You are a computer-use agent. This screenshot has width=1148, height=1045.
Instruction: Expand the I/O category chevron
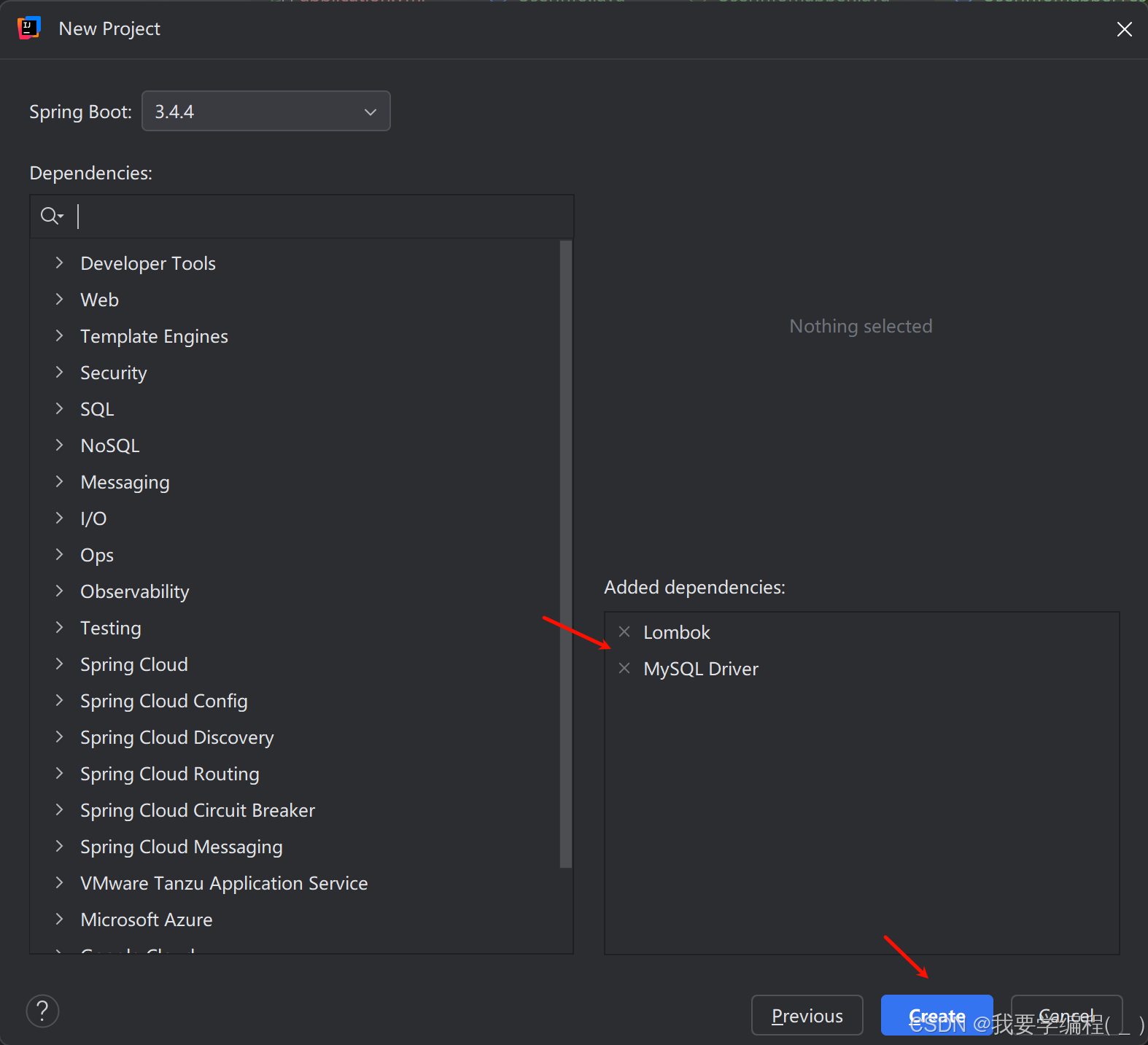click(x=59, y=518)
